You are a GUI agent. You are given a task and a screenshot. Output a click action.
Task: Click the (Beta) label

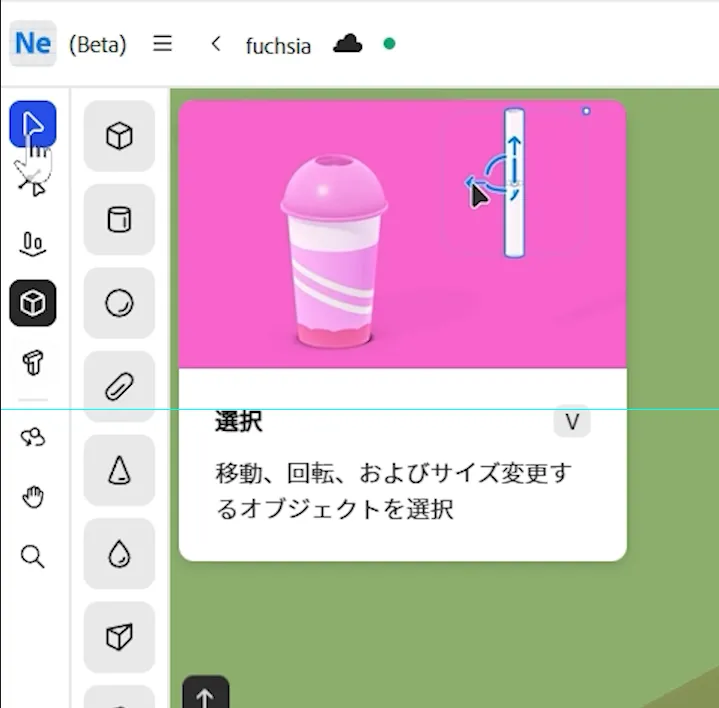click(98, 44)
